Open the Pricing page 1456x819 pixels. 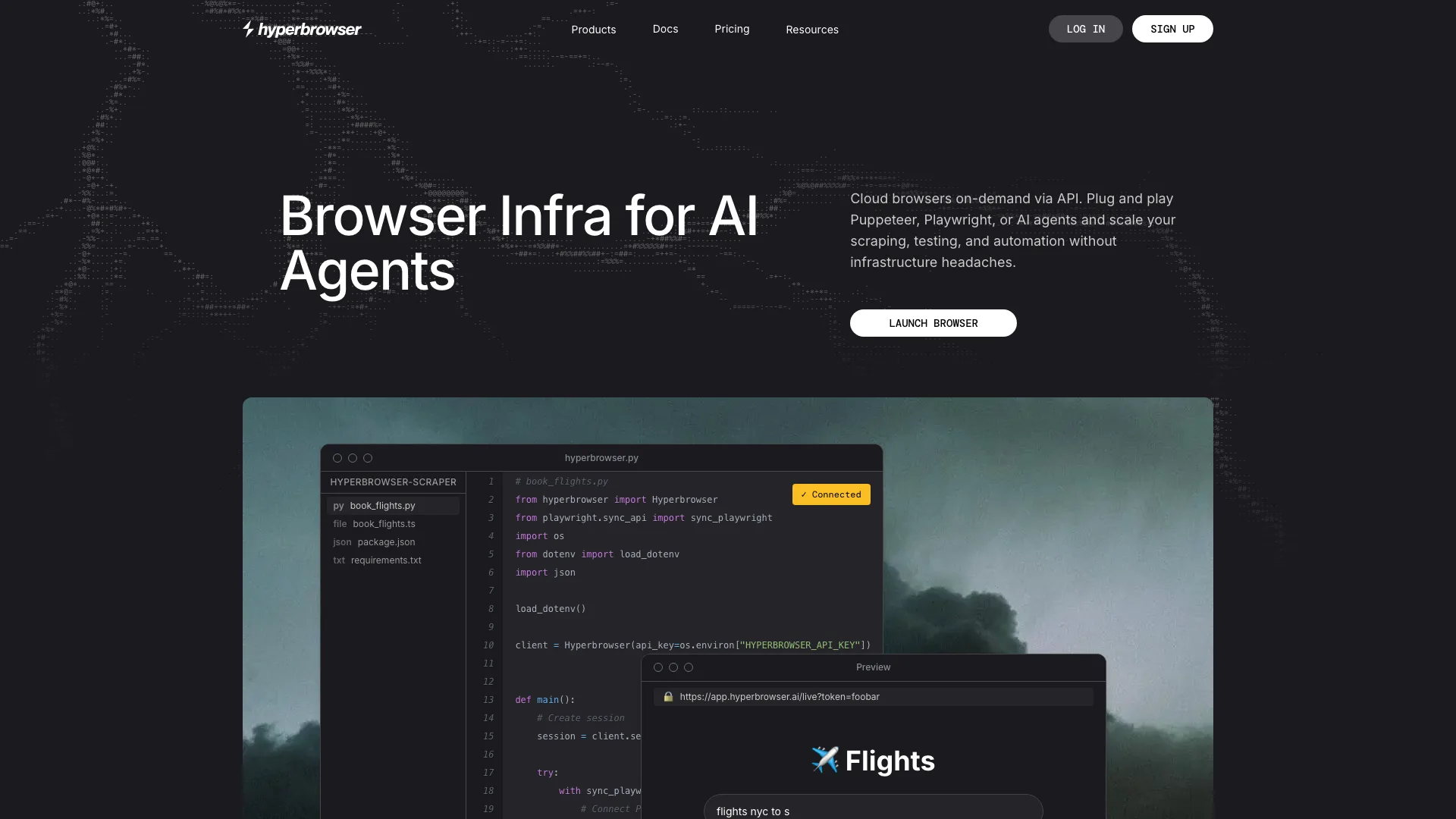pyautogui.click(x=732, y=29)
